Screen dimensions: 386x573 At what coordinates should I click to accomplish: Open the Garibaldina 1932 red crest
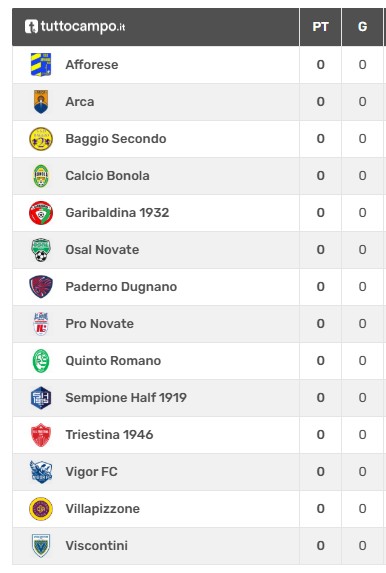pos(41,213)
